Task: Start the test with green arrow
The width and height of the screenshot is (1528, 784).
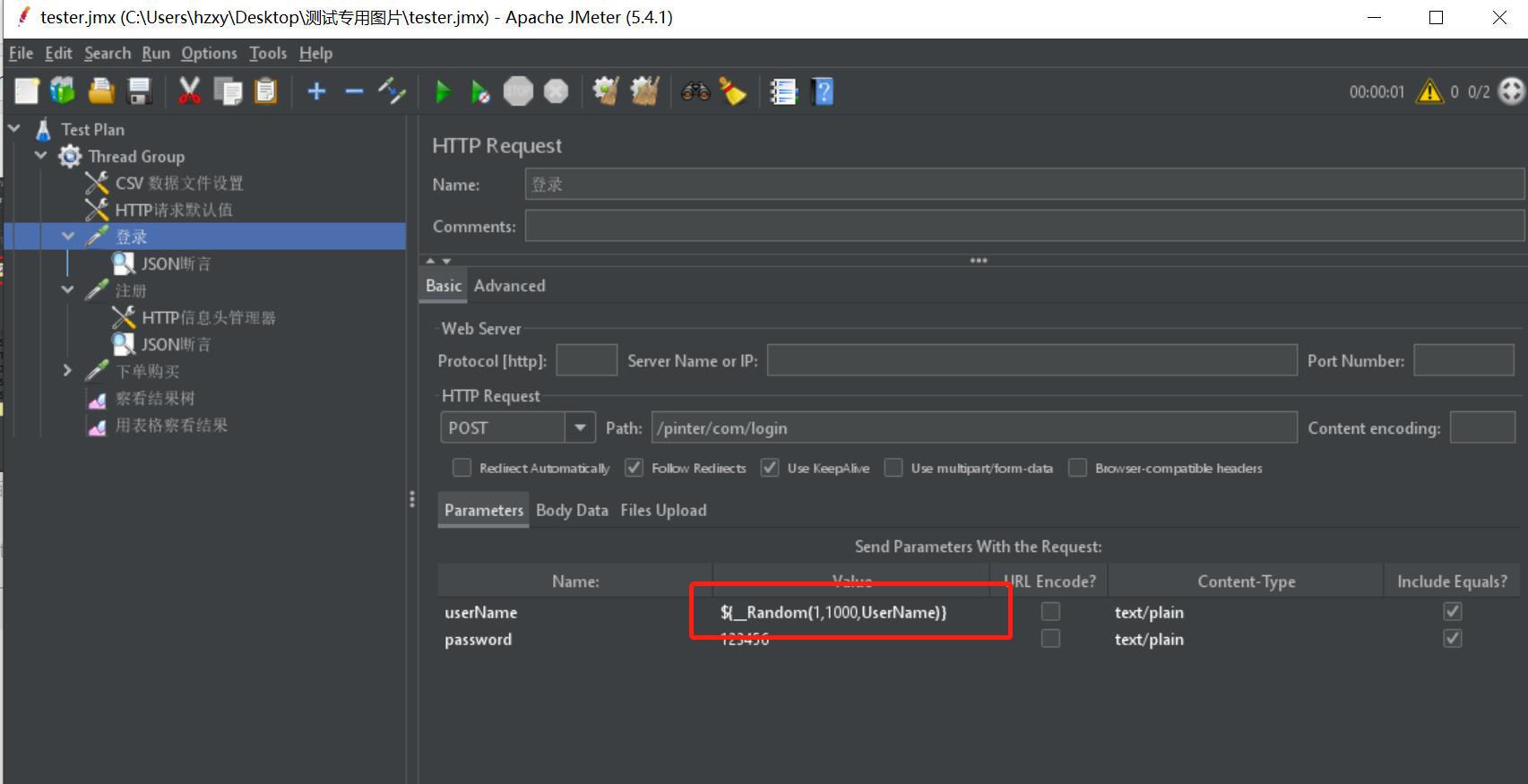Action: click(x=442, y=91)
